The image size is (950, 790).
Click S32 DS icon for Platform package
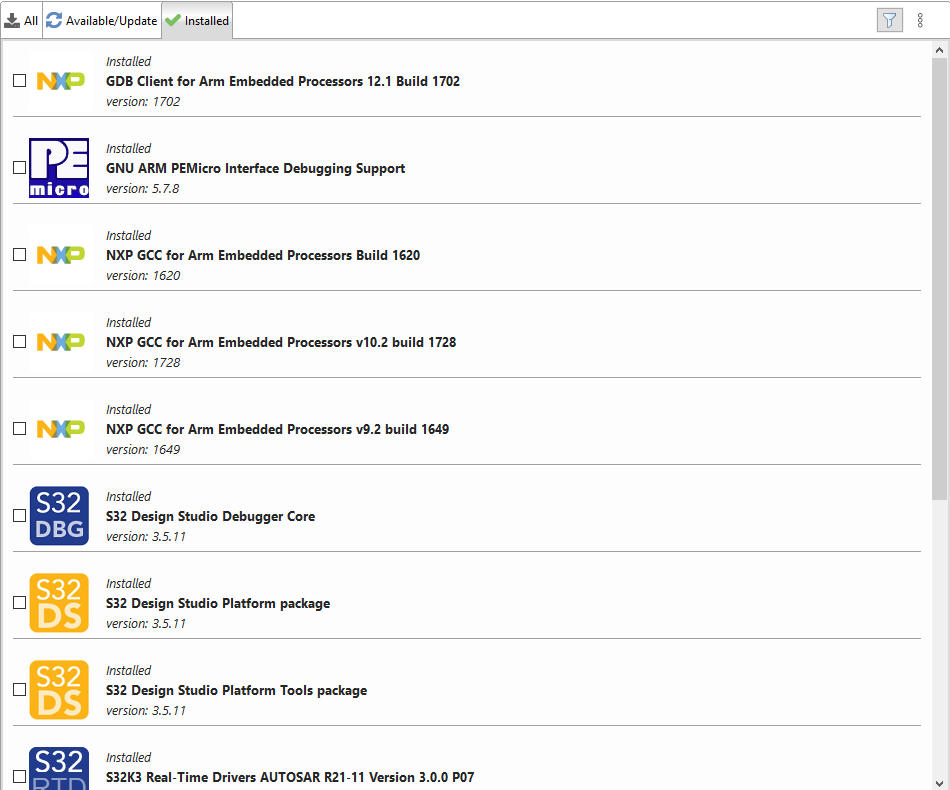(59, 603)
